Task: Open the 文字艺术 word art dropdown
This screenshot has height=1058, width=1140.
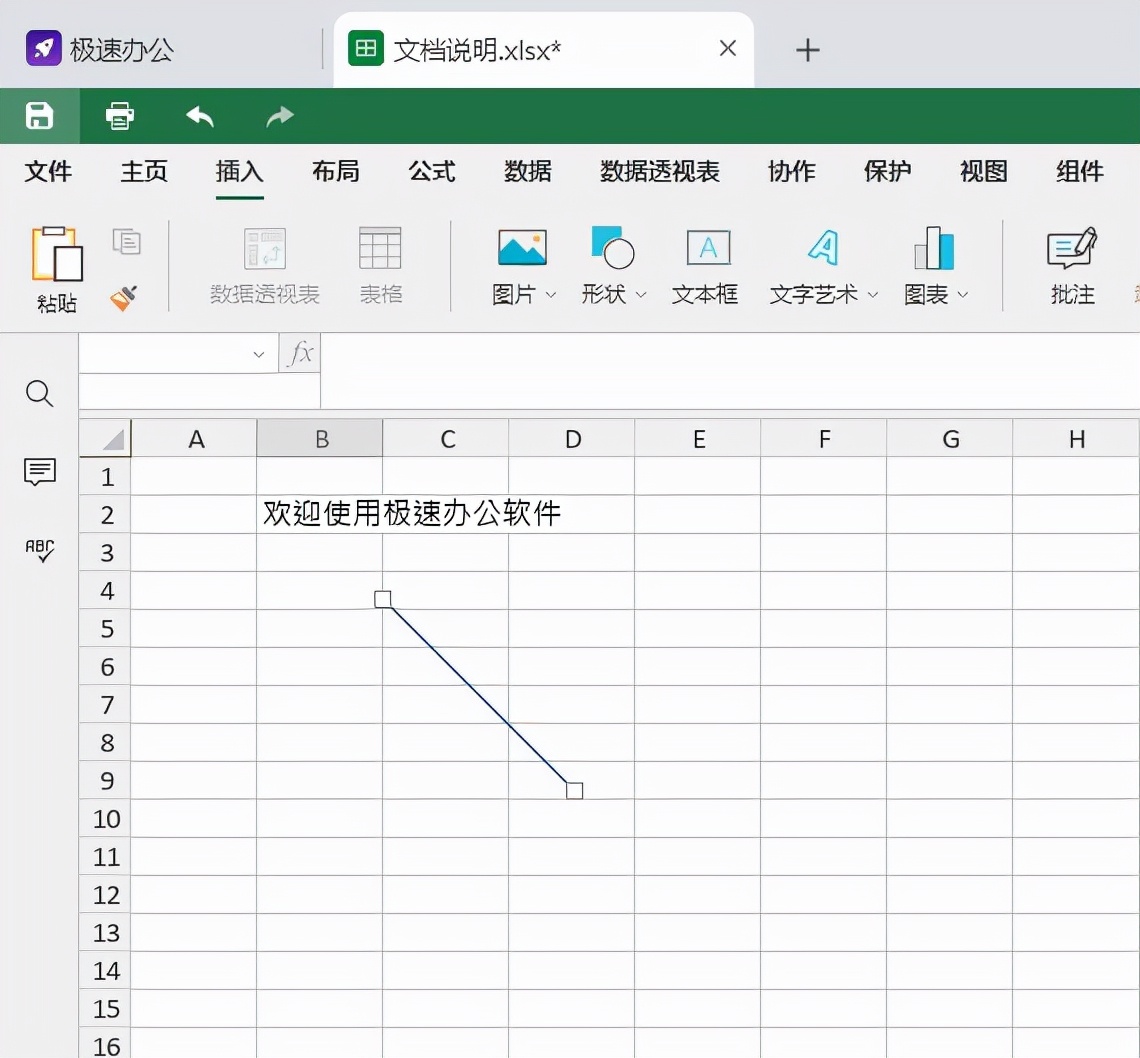Action: pos(872,296)
